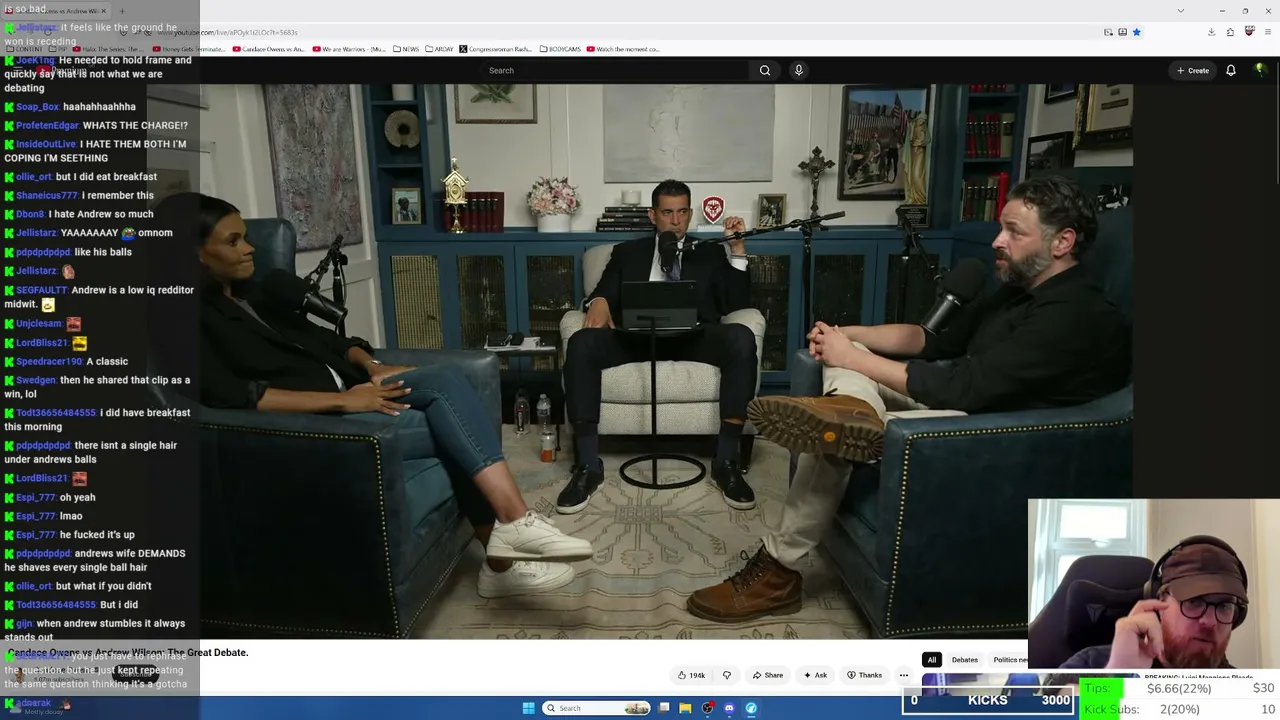Click the video title The Great Debate
Viewport: 1280px width, 720px height.
127,652
